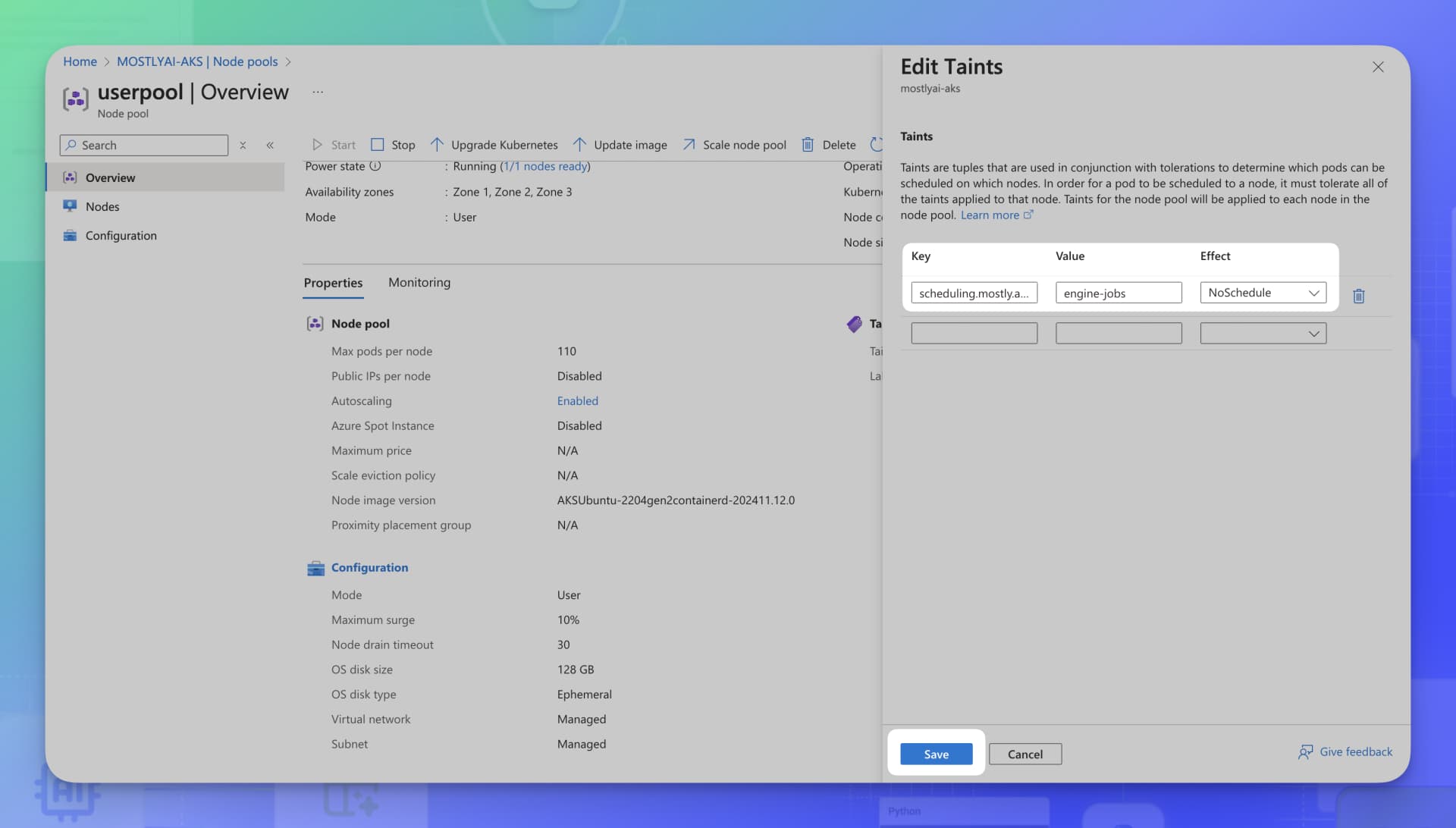Screen dimensions: 1456x828
Task: Collapse the sidebar with the double-chevron
Action: coord(270,145)
